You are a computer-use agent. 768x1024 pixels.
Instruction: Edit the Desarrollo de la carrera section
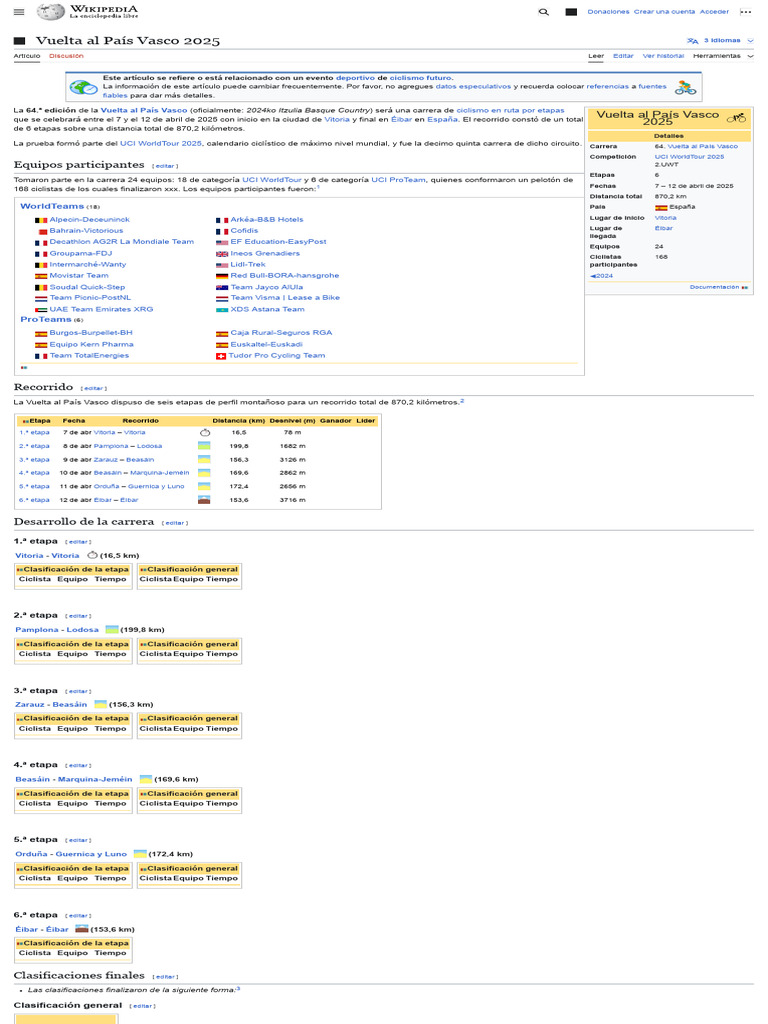174,523
